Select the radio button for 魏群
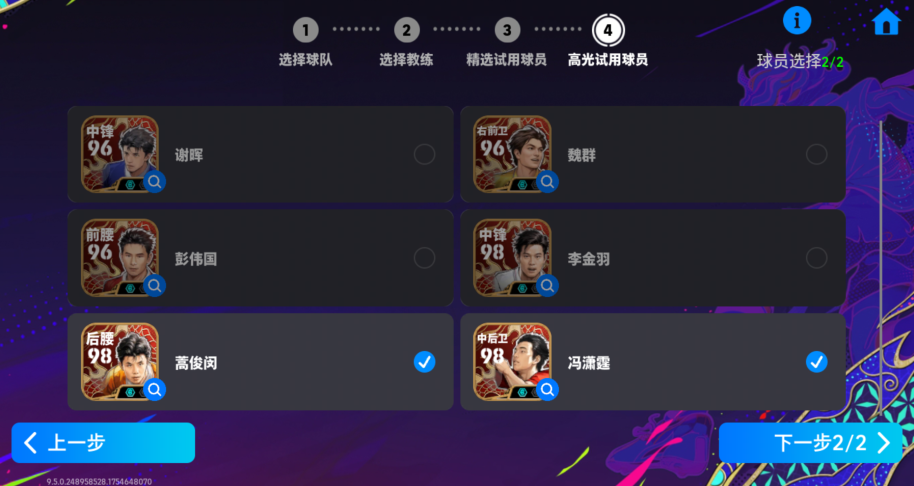The height and width of the screenshot is (486, 914). pyautogui.click(x=817, y=154)
